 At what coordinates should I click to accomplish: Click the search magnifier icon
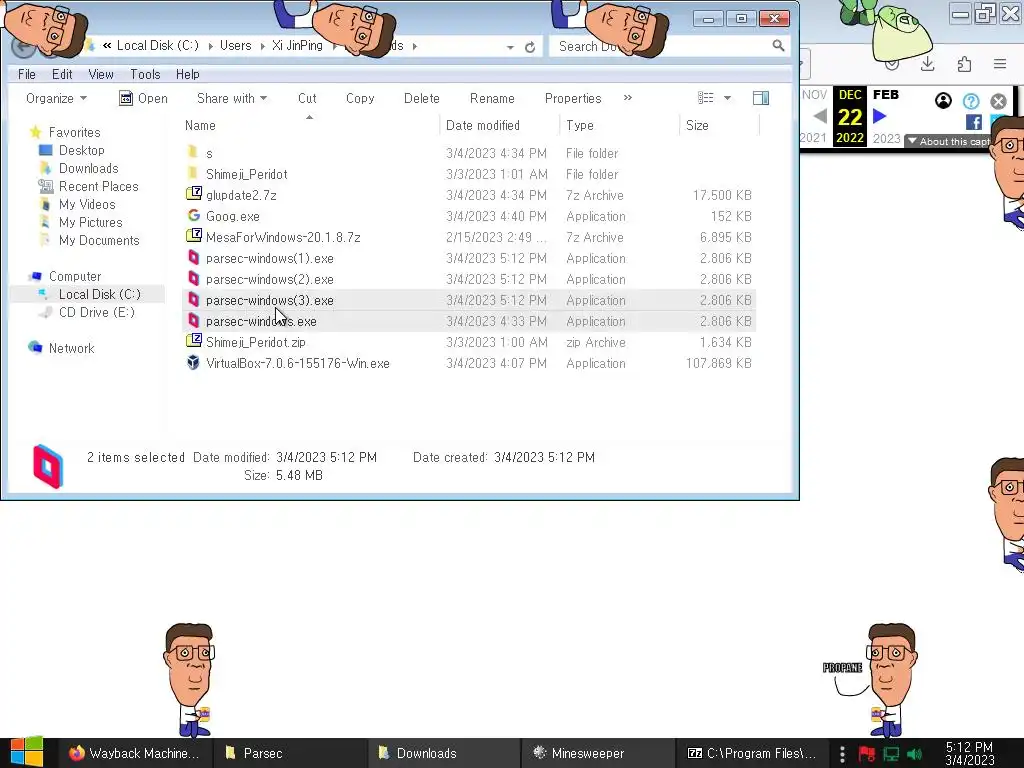coord(778,46)
